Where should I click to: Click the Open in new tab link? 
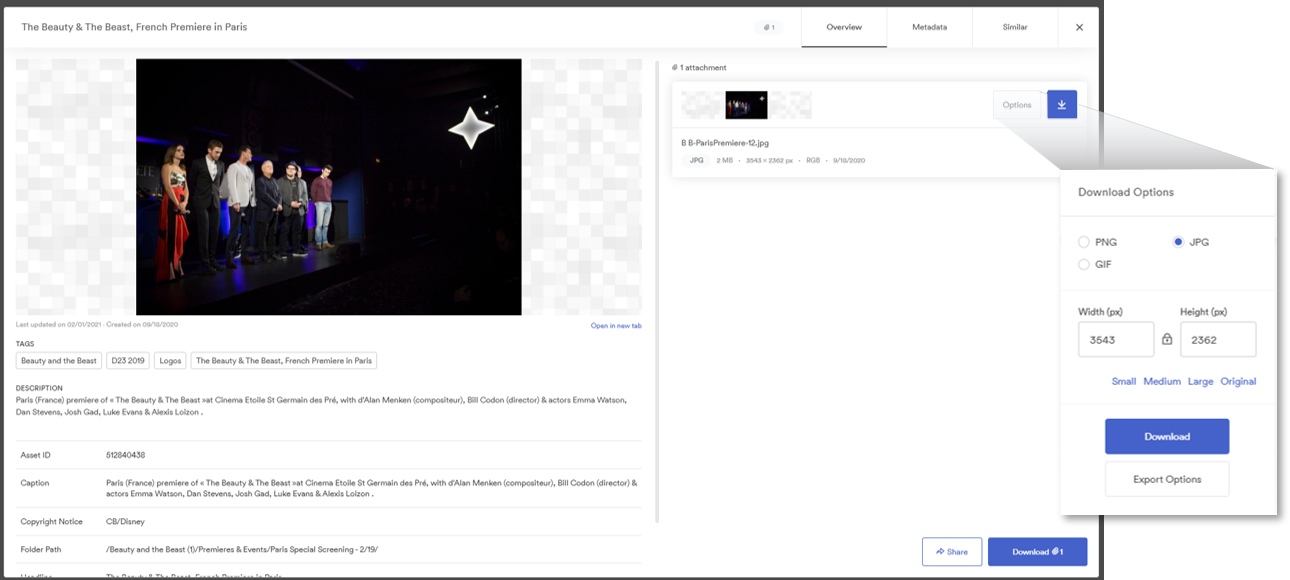click(616, 326)
